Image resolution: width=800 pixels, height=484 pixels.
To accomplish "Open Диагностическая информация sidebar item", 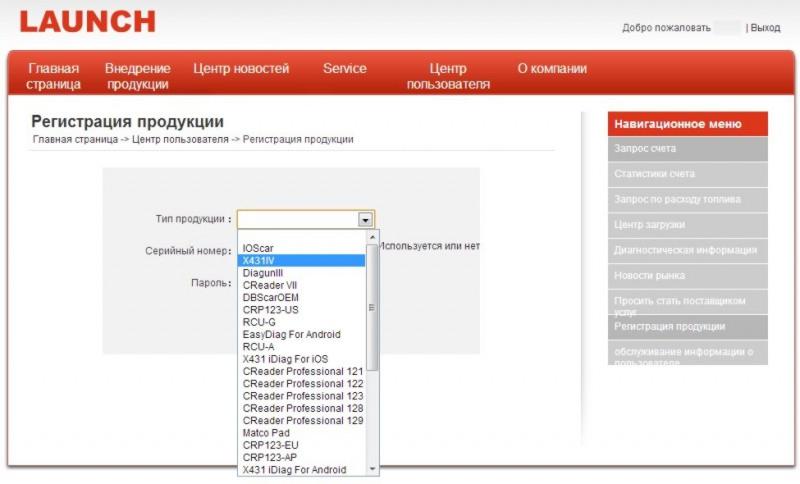I will click(688, 251).
